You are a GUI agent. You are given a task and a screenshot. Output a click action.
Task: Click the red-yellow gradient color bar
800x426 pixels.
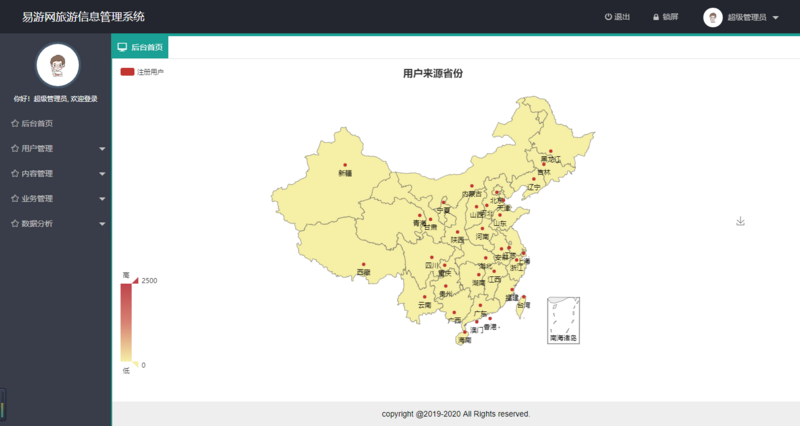126,322
